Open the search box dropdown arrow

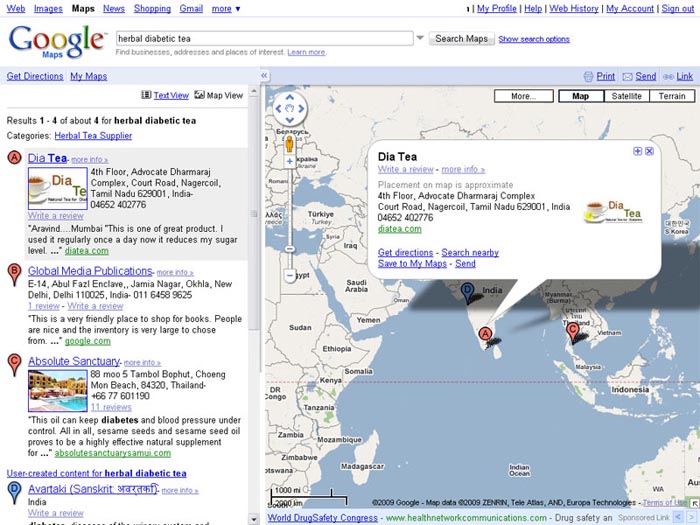pos(420,38)
